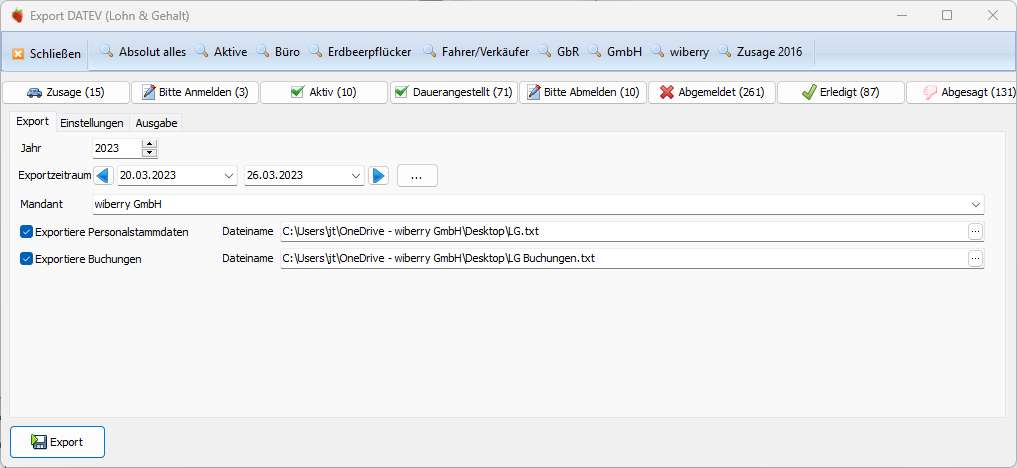Click the Export button
Screen dimensions: 1017x468
pos(57,442)
